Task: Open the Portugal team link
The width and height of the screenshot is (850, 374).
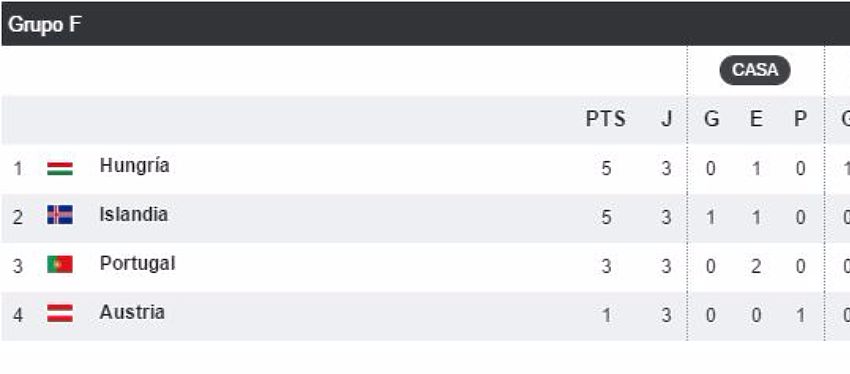Action: pyautogui.click(x=137, y=264)
